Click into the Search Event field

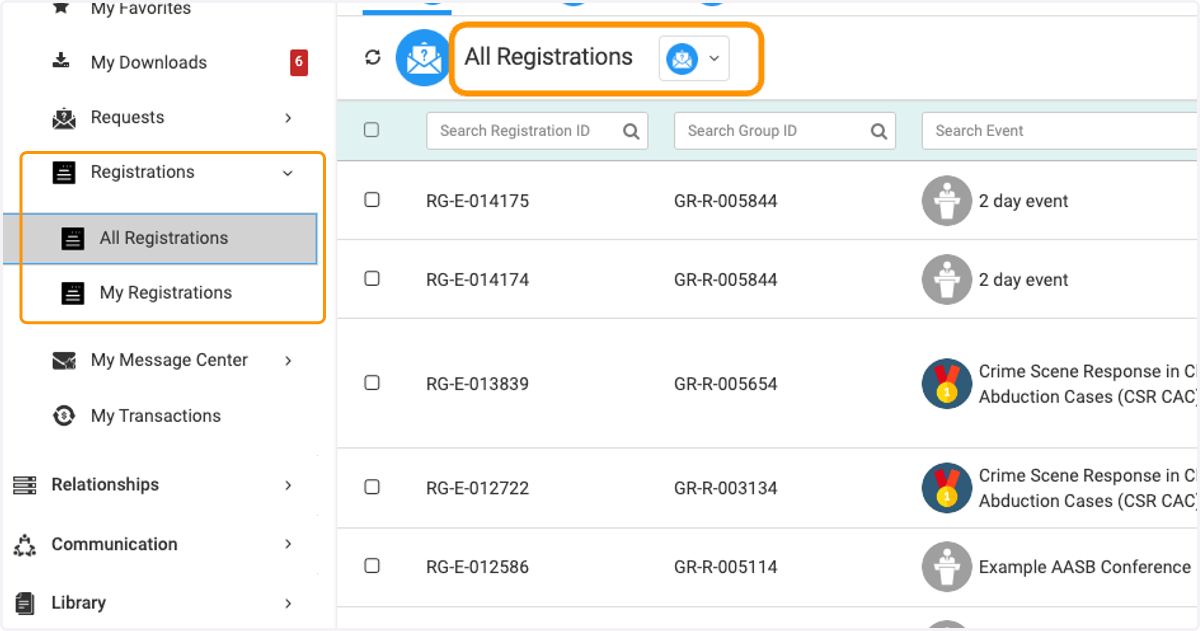1060,131
